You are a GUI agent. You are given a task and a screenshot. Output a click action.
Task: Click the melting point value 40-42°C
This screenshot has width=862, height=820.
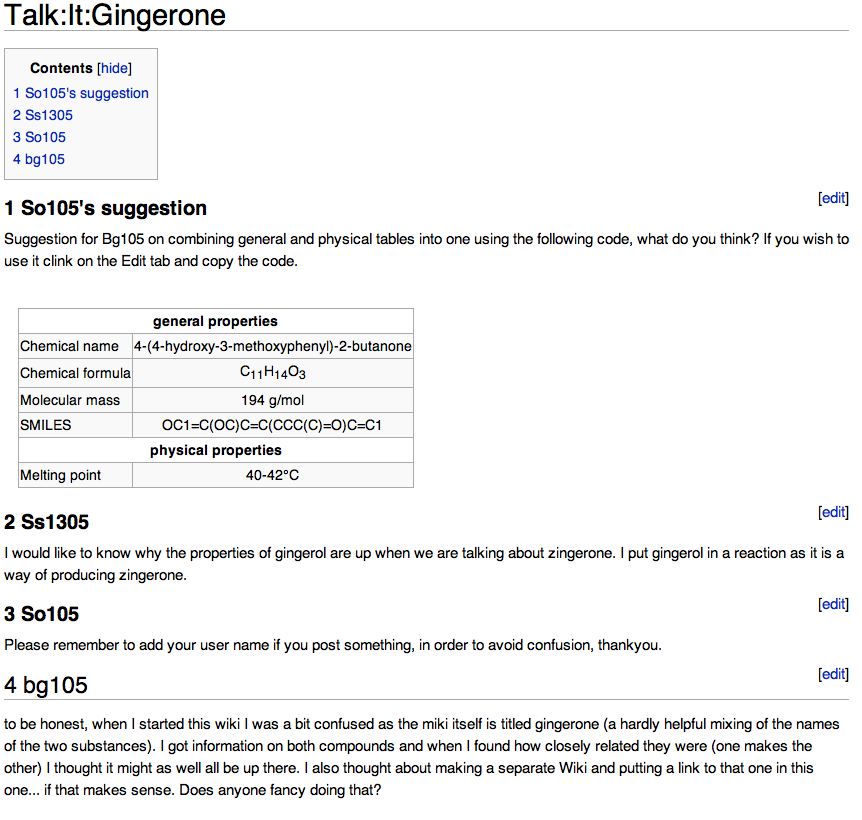272,475
